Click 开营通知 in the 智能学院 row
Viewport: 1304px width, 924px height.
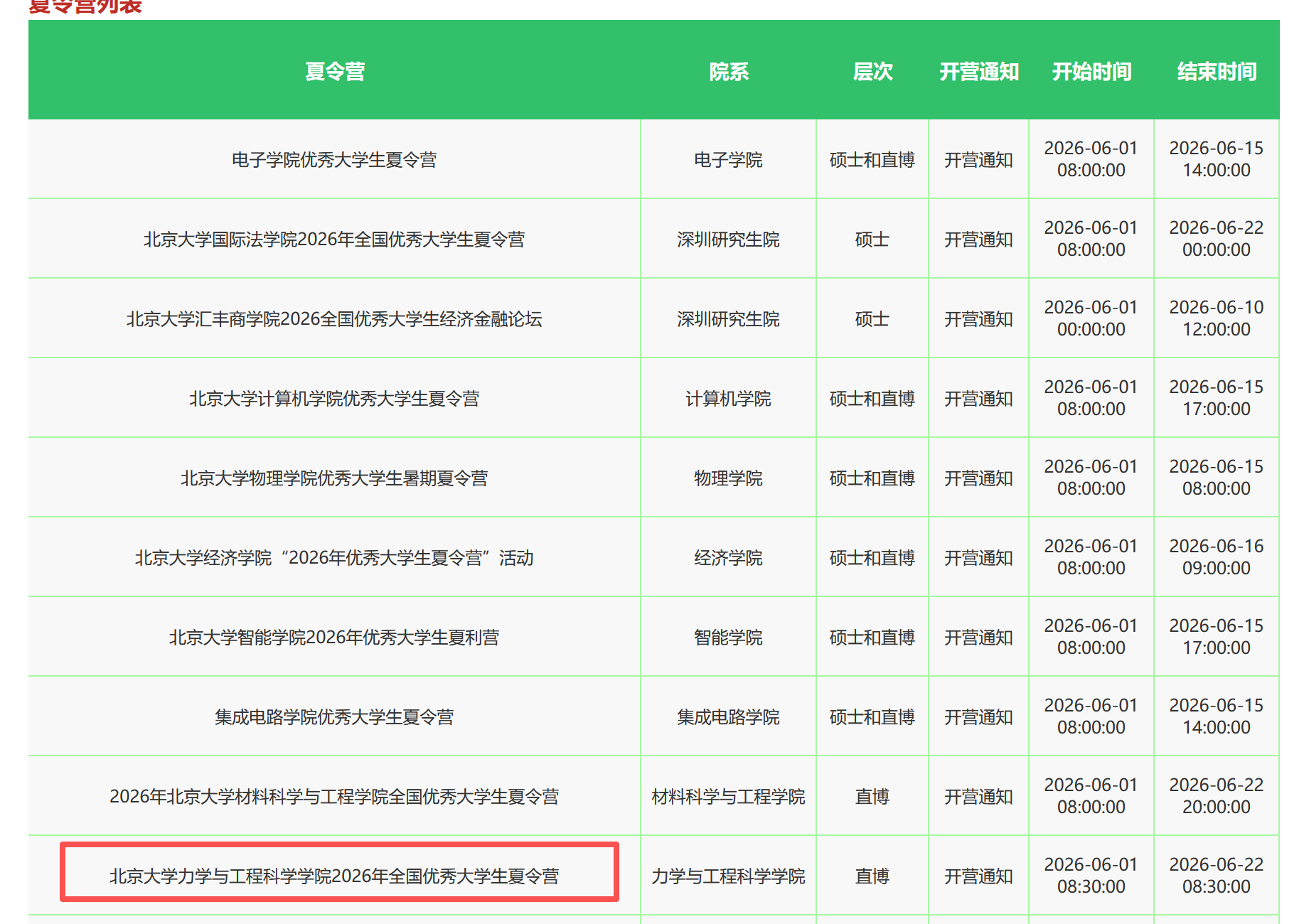(978, 638)
